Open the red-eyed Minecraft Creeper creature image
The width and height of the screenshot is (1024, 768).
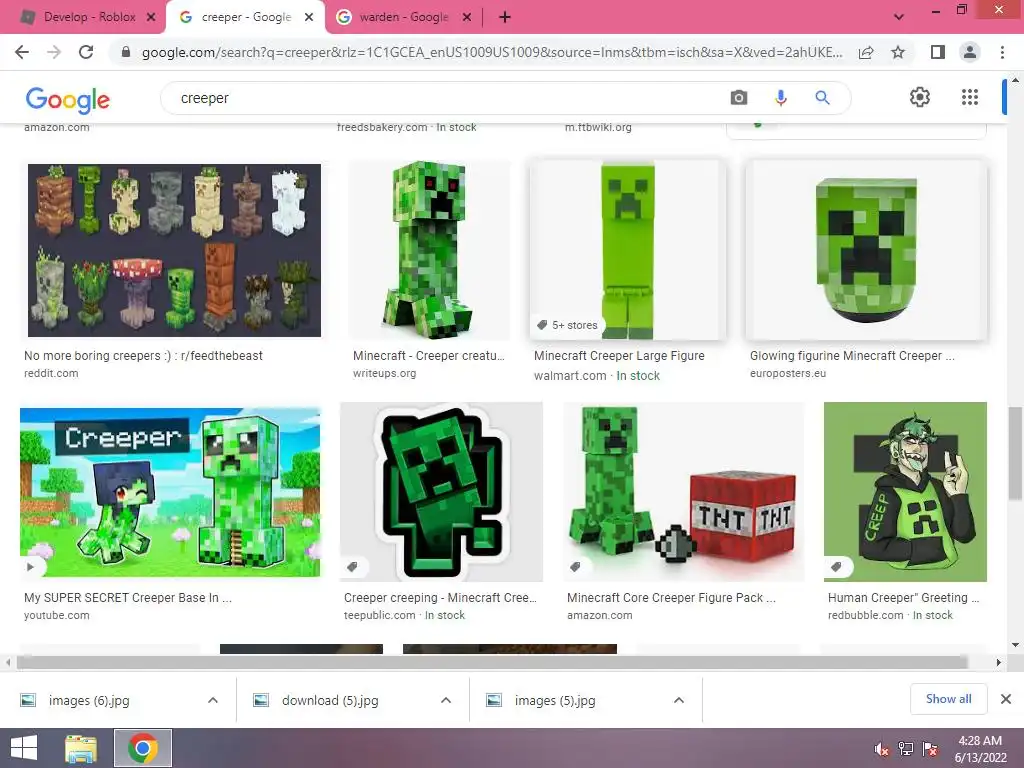[x=428, y=251]
